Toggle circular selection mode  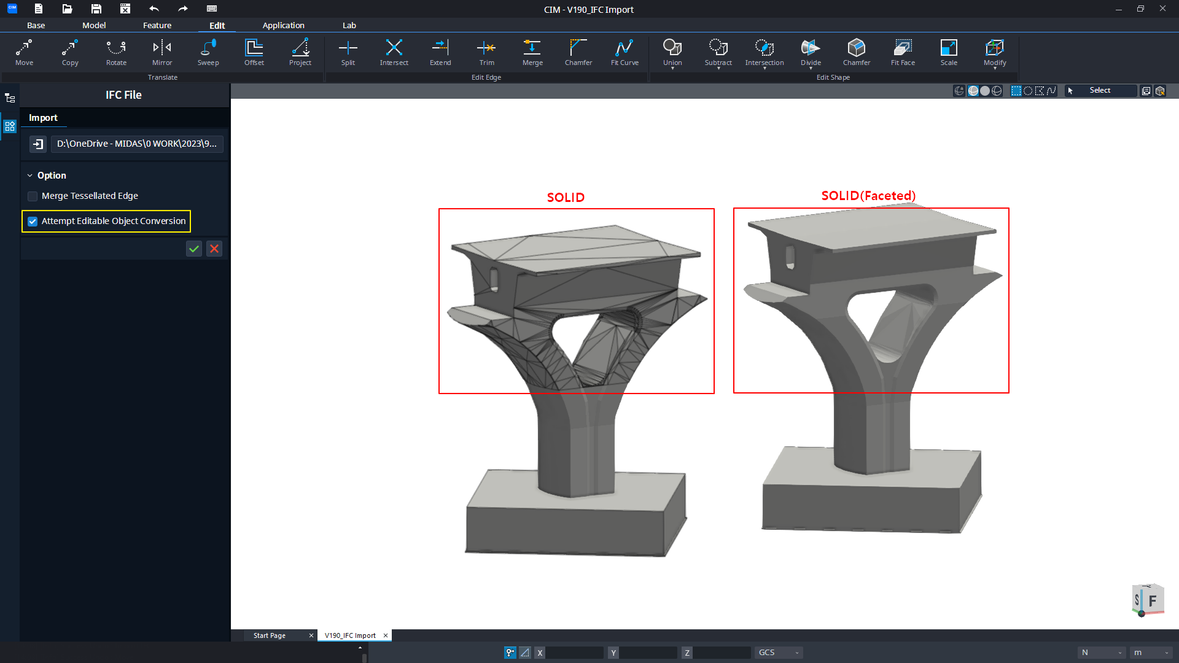click(1028, 91)
